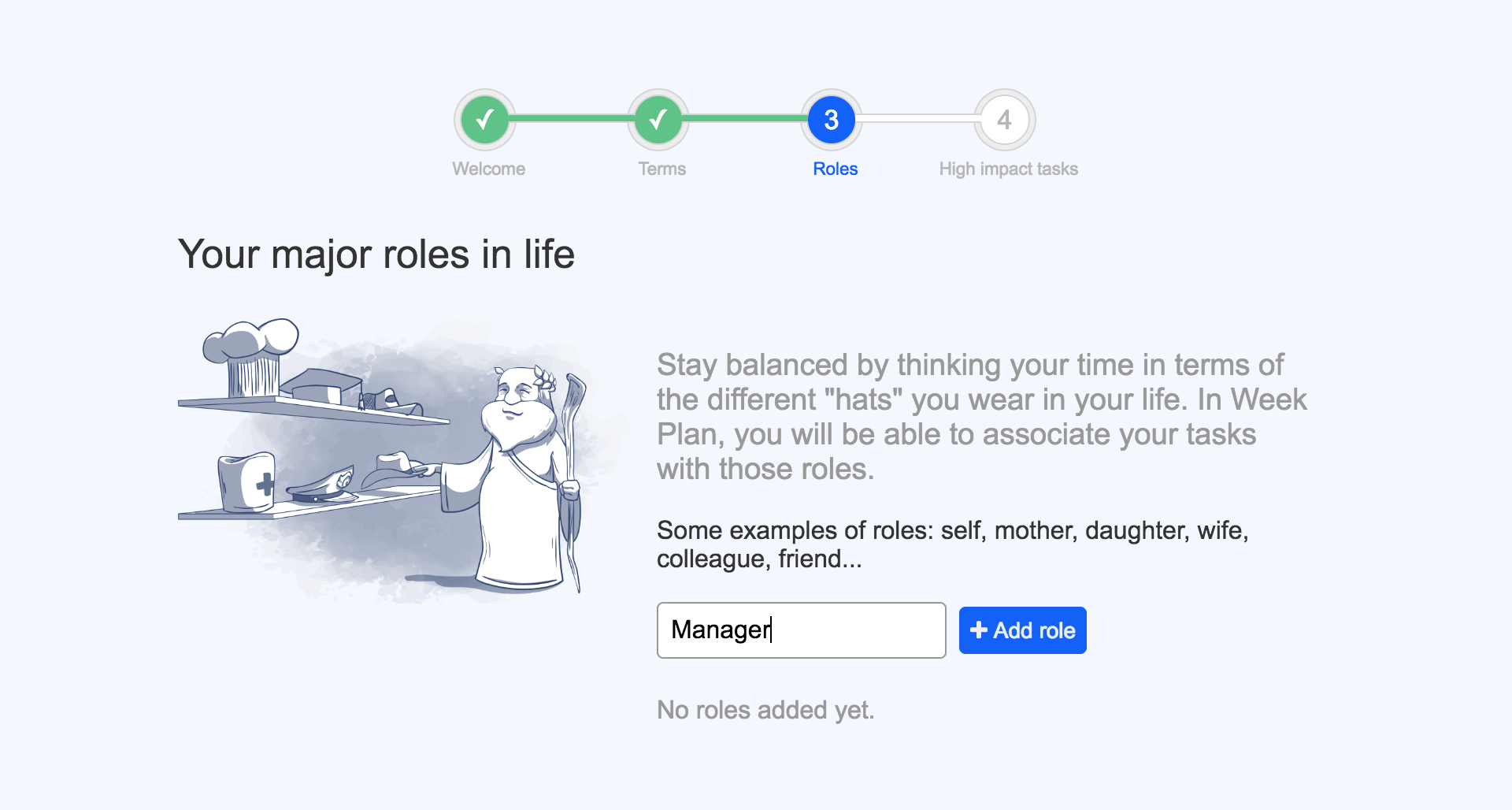Click the gray circle numbered 4

(1004, 119)
